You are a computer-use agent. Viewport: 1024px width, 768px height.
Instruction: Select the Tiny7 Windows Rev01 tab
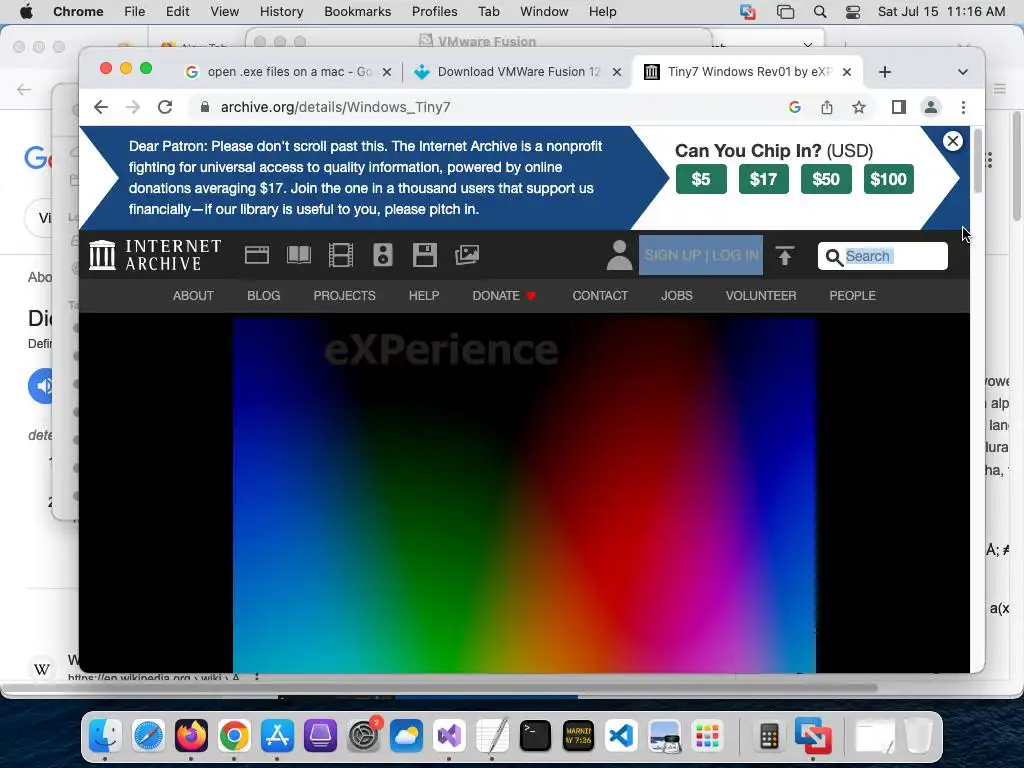[748, 72]
